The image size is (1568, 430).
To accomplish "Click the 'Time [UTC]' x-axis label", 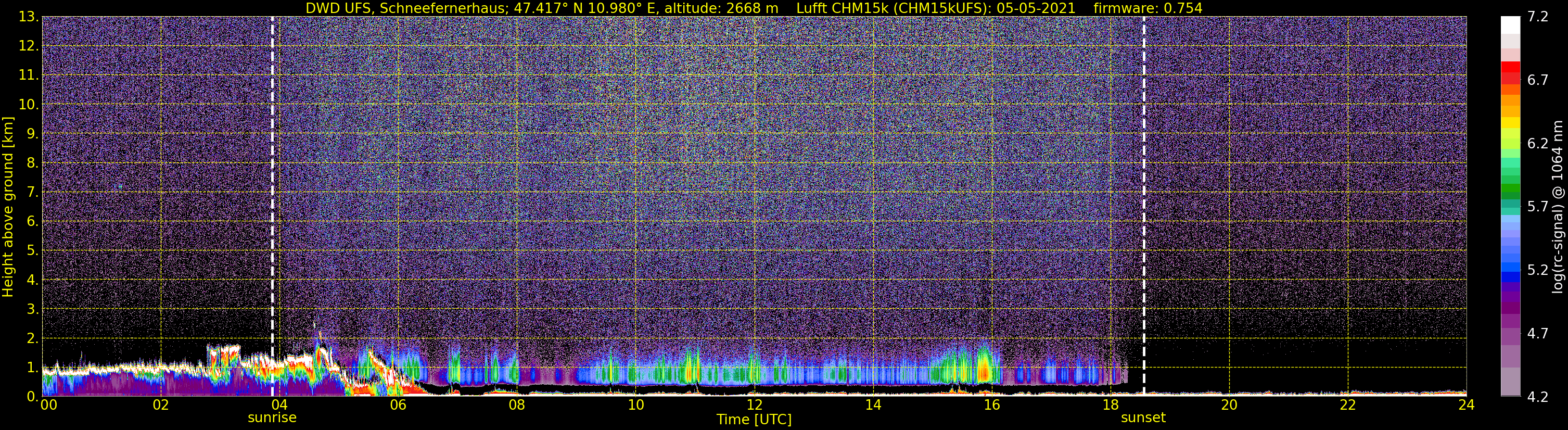I will [754, 419].
